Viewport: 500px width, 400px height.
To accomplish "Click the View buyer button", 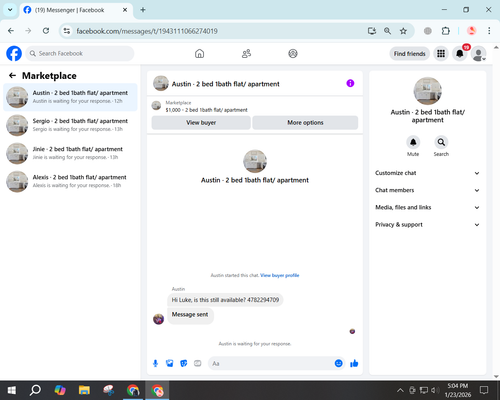I will (x=201, y=123).
